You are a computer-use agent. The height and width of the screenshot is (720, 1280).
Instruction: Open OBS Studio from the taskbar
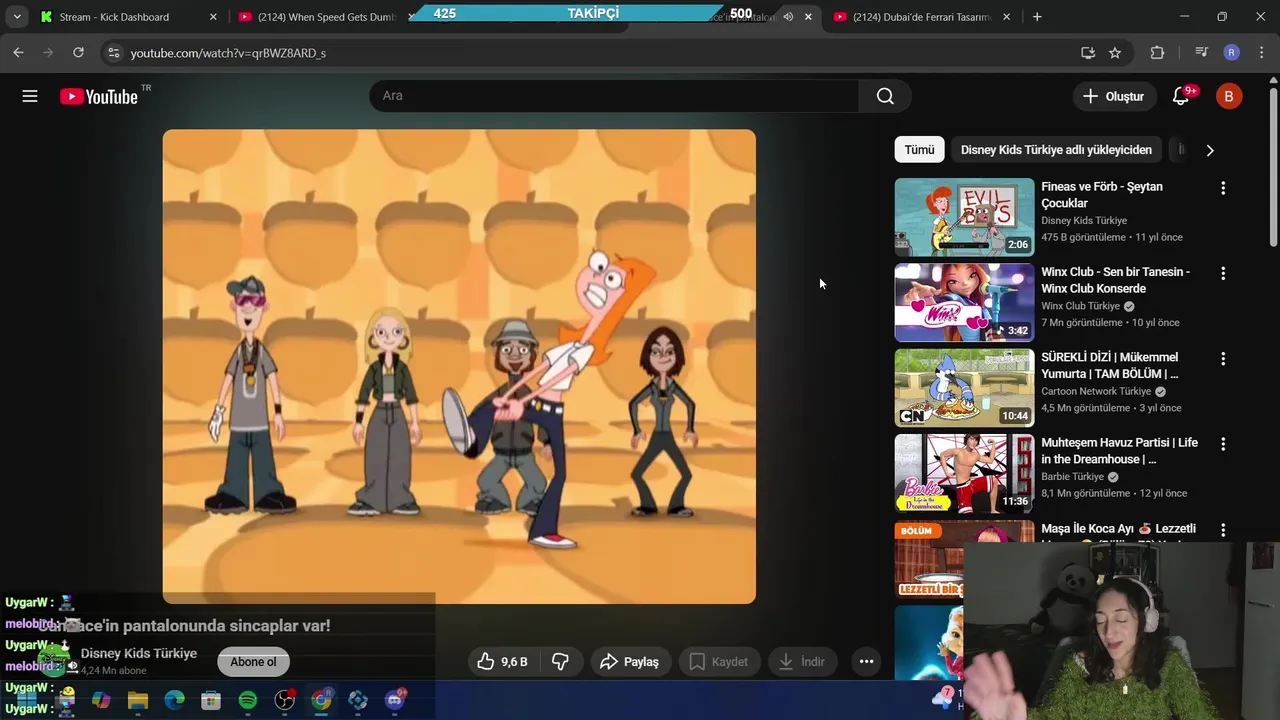pos(285,700)
